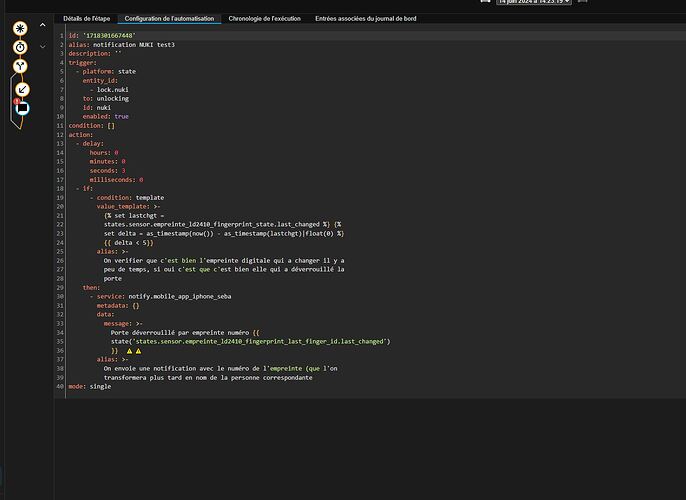Click the '{% set lastchgt =' line
Viewport: 686px width, 500px height.
coord(134,216)
